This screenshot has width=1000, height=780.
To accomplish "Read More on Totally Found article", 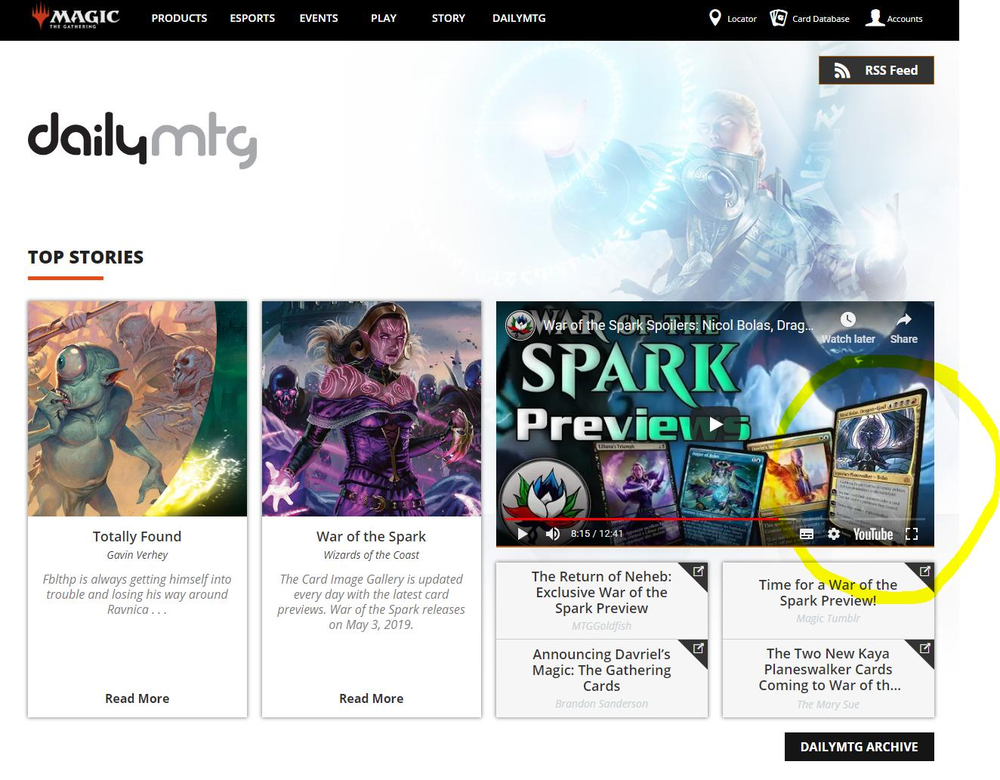I will [x=137, y=698].
